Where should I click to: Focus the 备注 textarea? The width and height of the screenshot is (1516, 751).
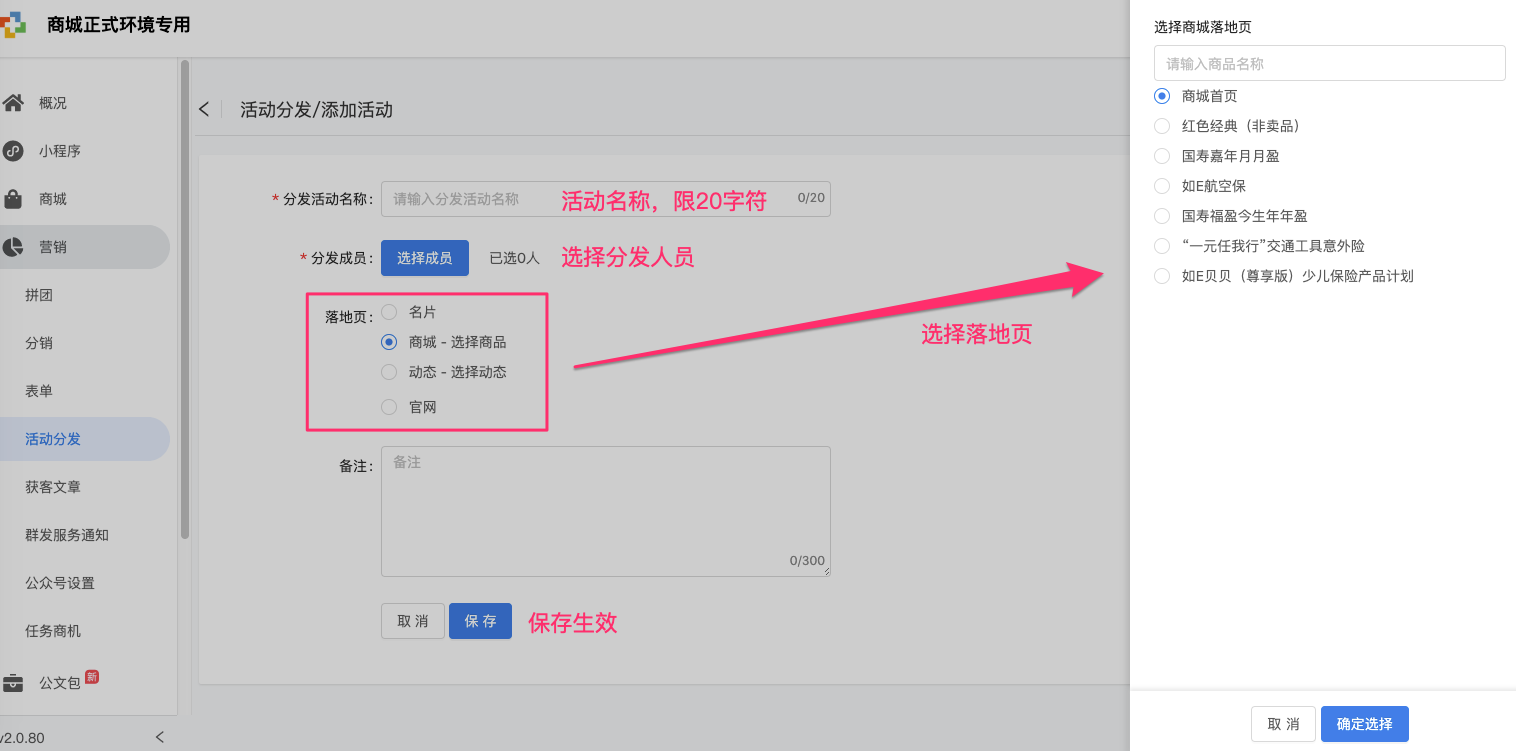tap(605, 511)
